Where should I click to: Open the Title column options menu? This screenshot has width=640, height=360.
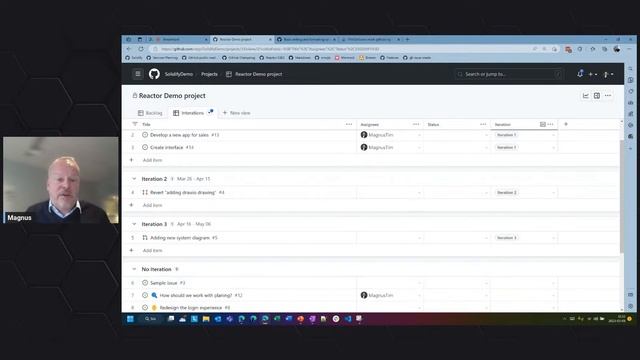point(349,124)
